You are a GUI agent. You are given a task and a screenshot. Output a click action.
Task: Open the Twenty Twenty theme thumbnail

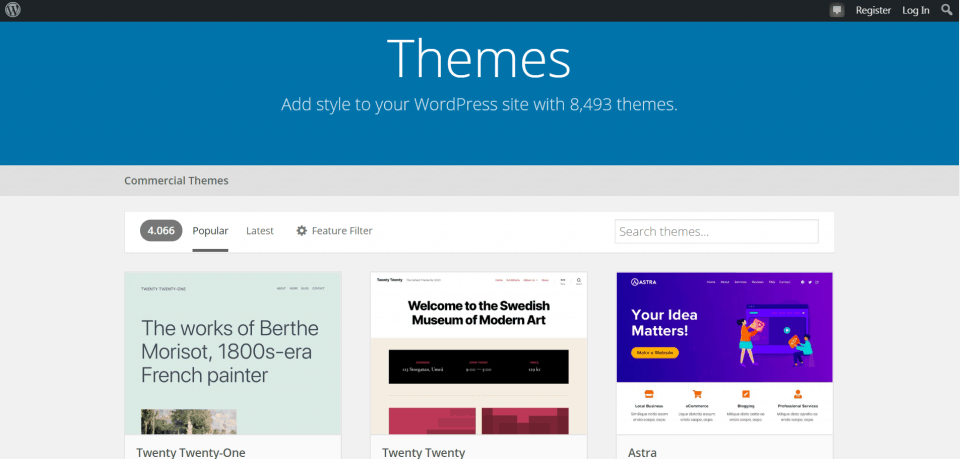pyautogui.click(x=479, y=353)
